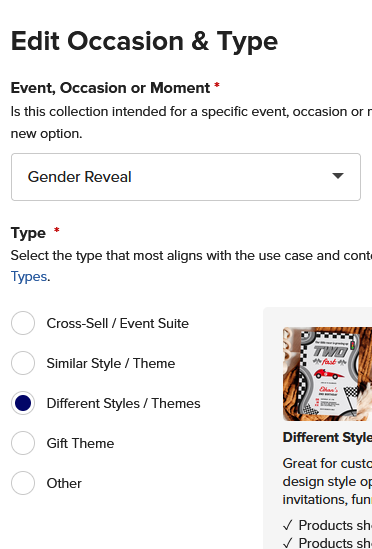Select Cross-Sell / Event Suite radio button

[23, 323]
